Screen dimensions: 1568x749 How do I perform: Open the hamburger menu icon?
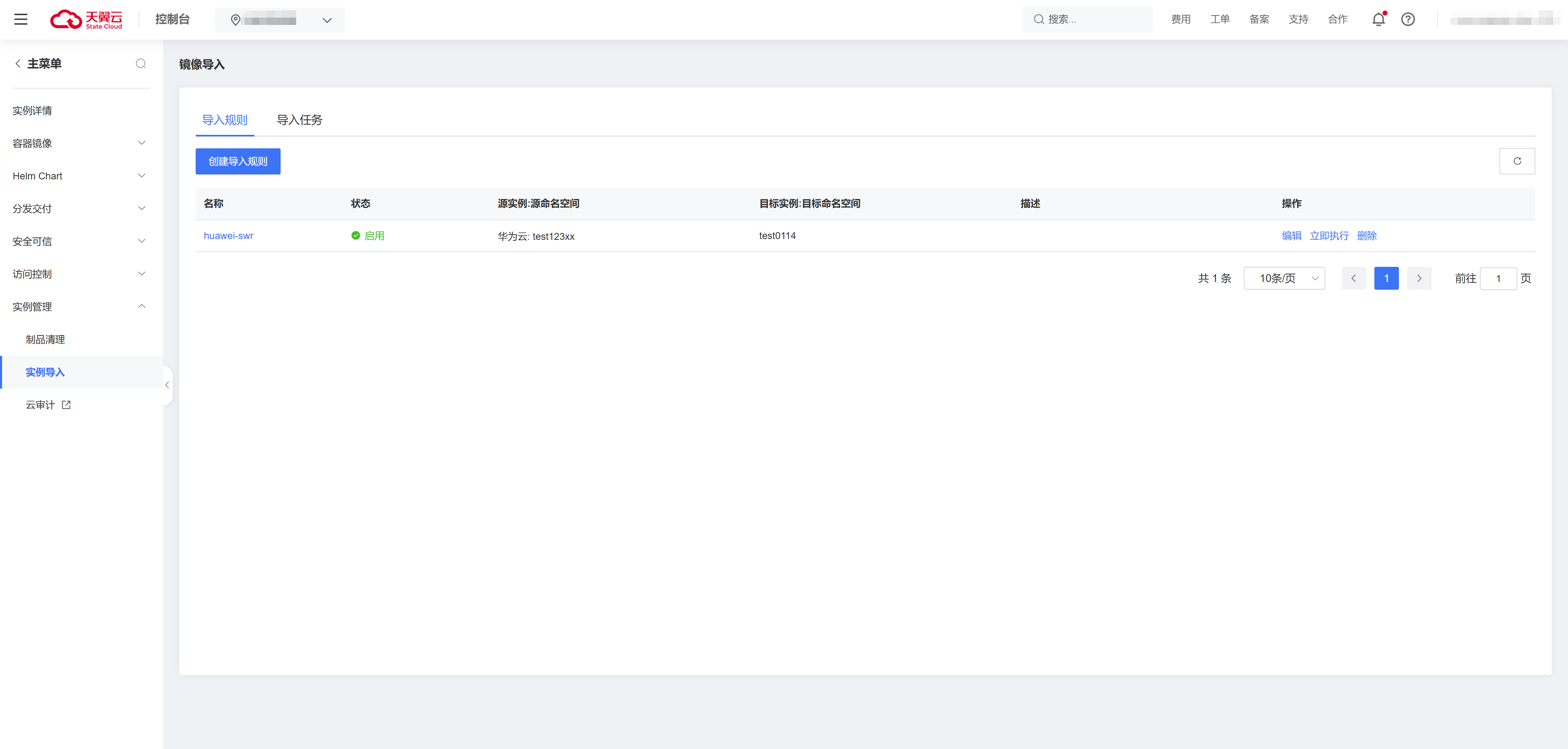[21, 20]
